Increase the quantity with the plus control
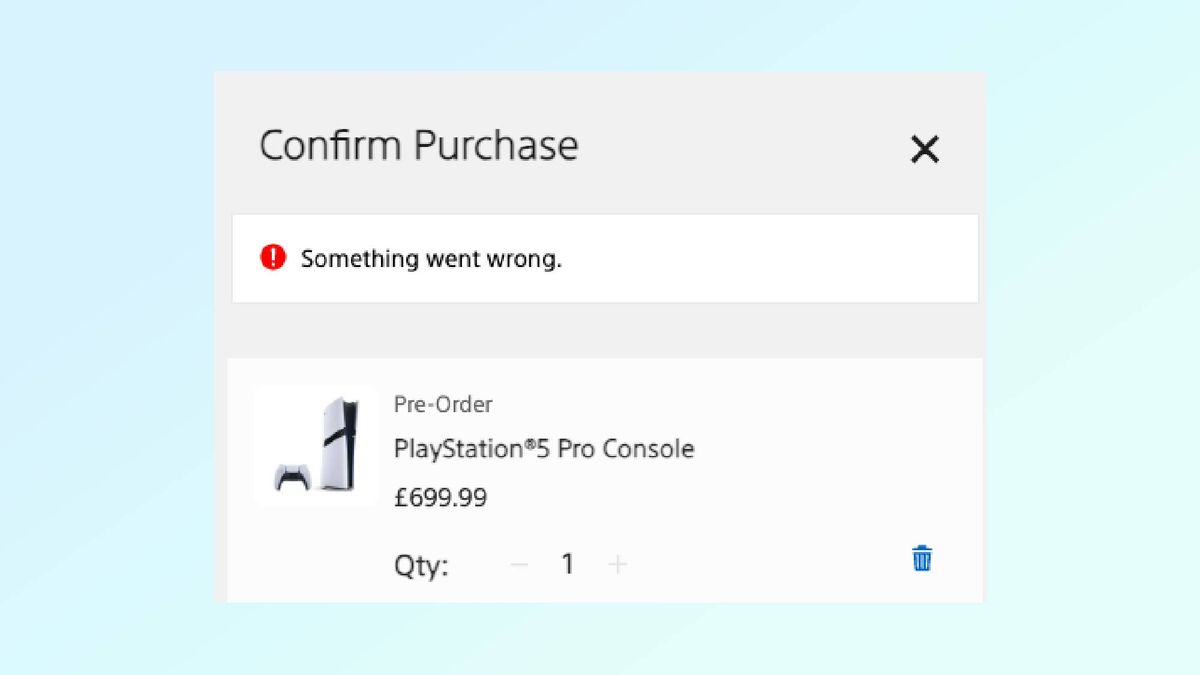This screenshot has width=1200, height=675. [x=618, y=564]
